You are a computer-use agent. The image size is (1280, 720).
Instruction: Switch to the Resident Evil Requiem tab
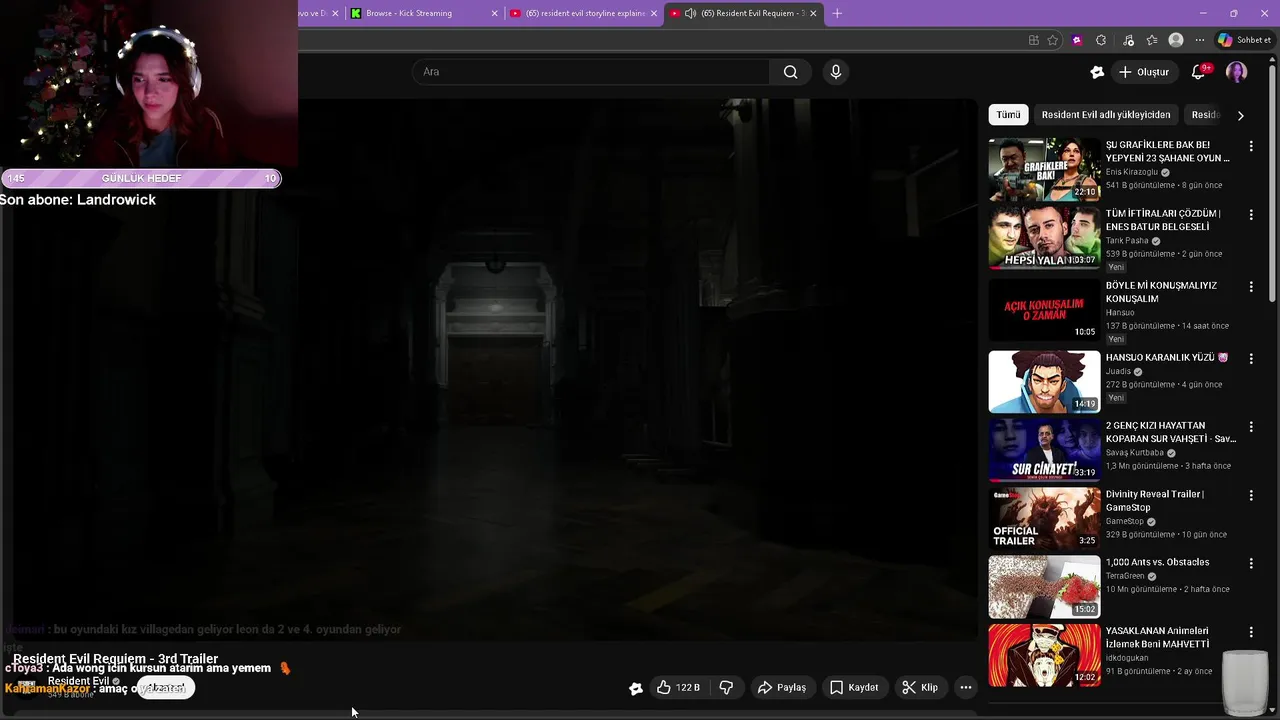pos(744,13)
